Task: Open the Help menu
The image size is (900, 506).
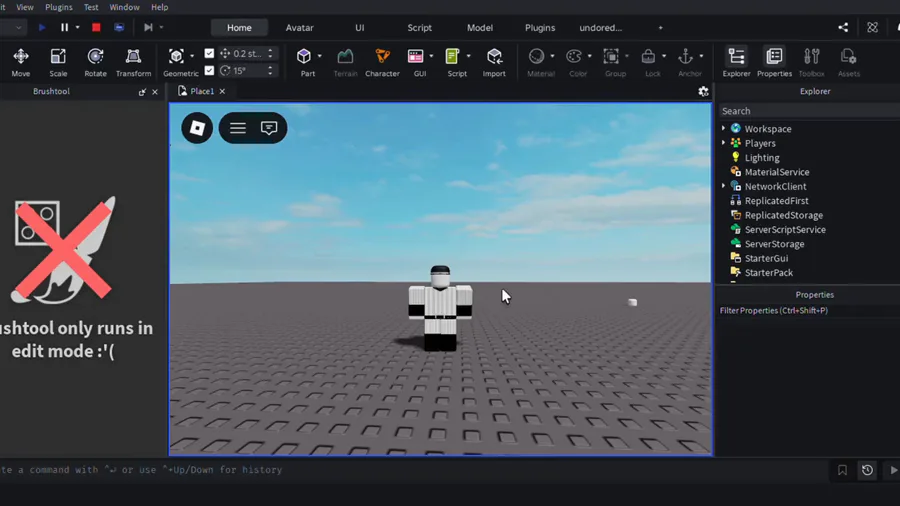Action: click(x=160, y=7)
